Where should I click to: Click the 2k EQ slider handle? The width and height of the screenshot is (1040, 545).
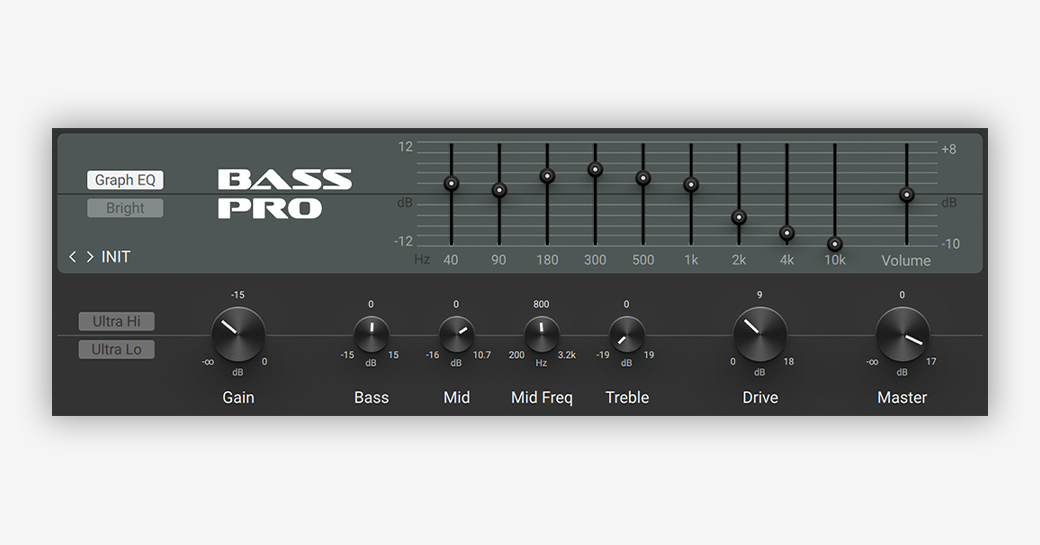(x=739, y=217)
